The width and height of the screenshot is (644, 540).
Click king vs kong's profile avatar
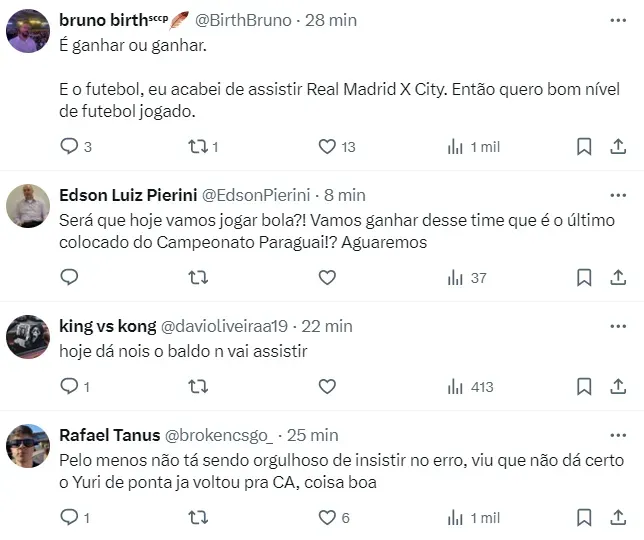tap(28, 337)
